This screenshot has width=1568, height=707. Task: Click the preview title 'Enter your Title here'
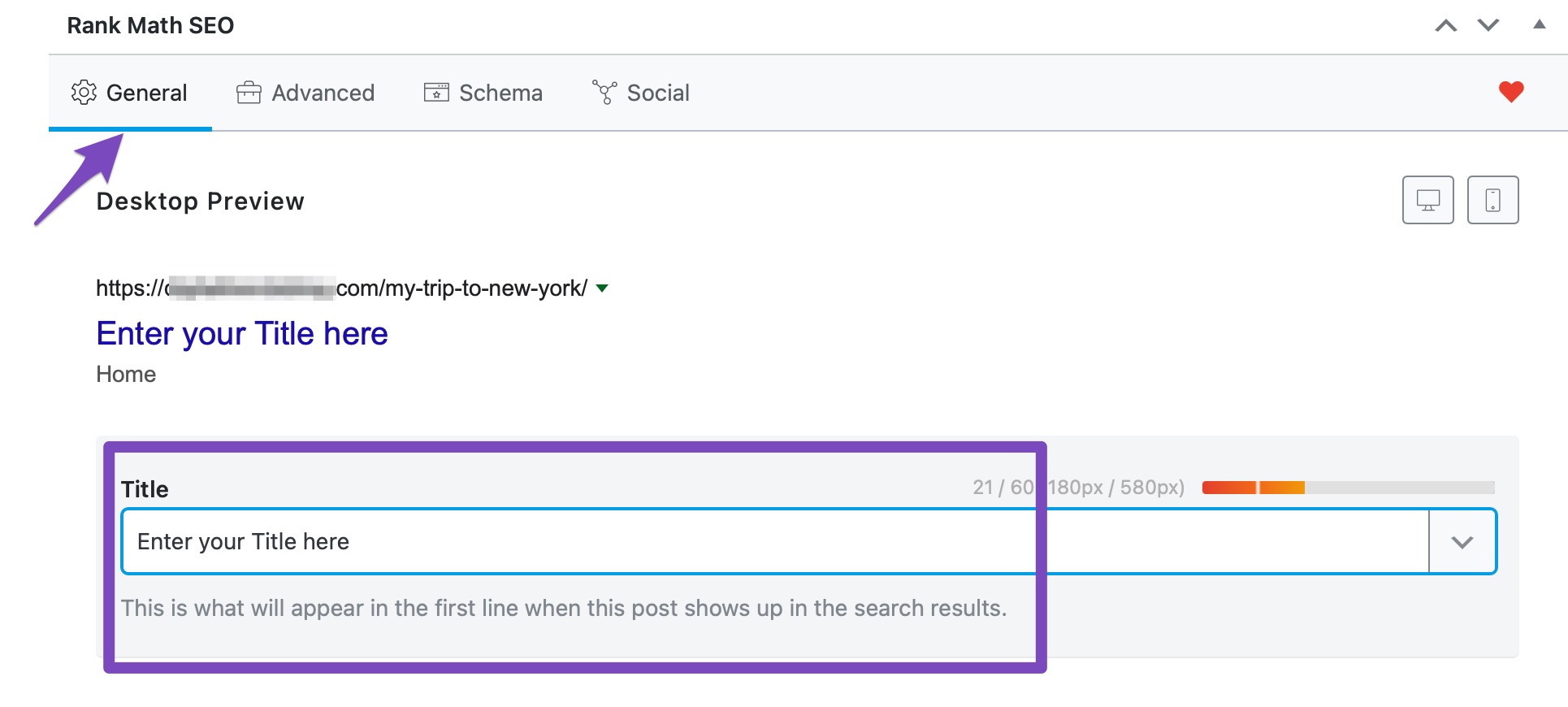[242, 333]
